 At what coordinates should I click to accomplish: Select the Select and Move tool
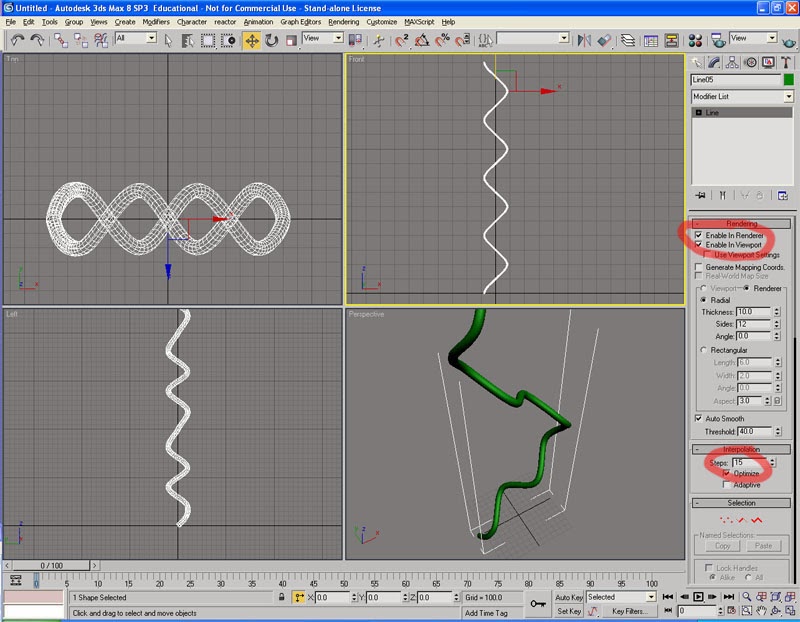pos(252,40)
